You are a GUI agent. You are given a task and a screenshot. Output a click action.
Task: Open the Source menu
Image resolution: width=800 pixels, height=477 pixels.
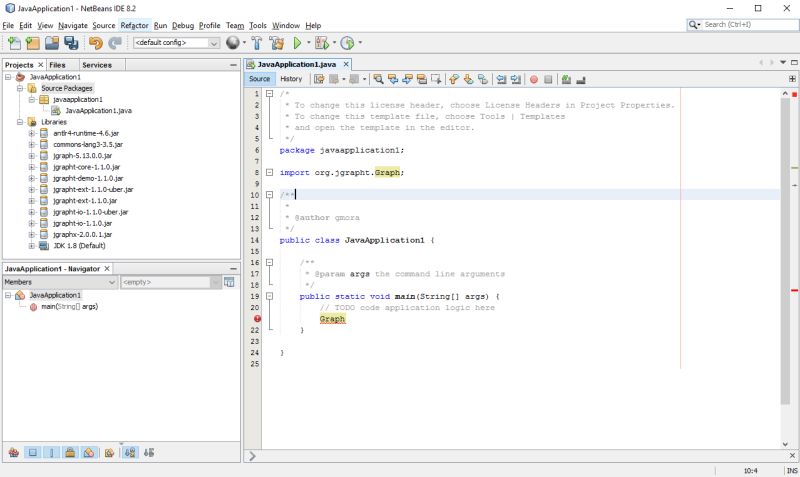104,26
